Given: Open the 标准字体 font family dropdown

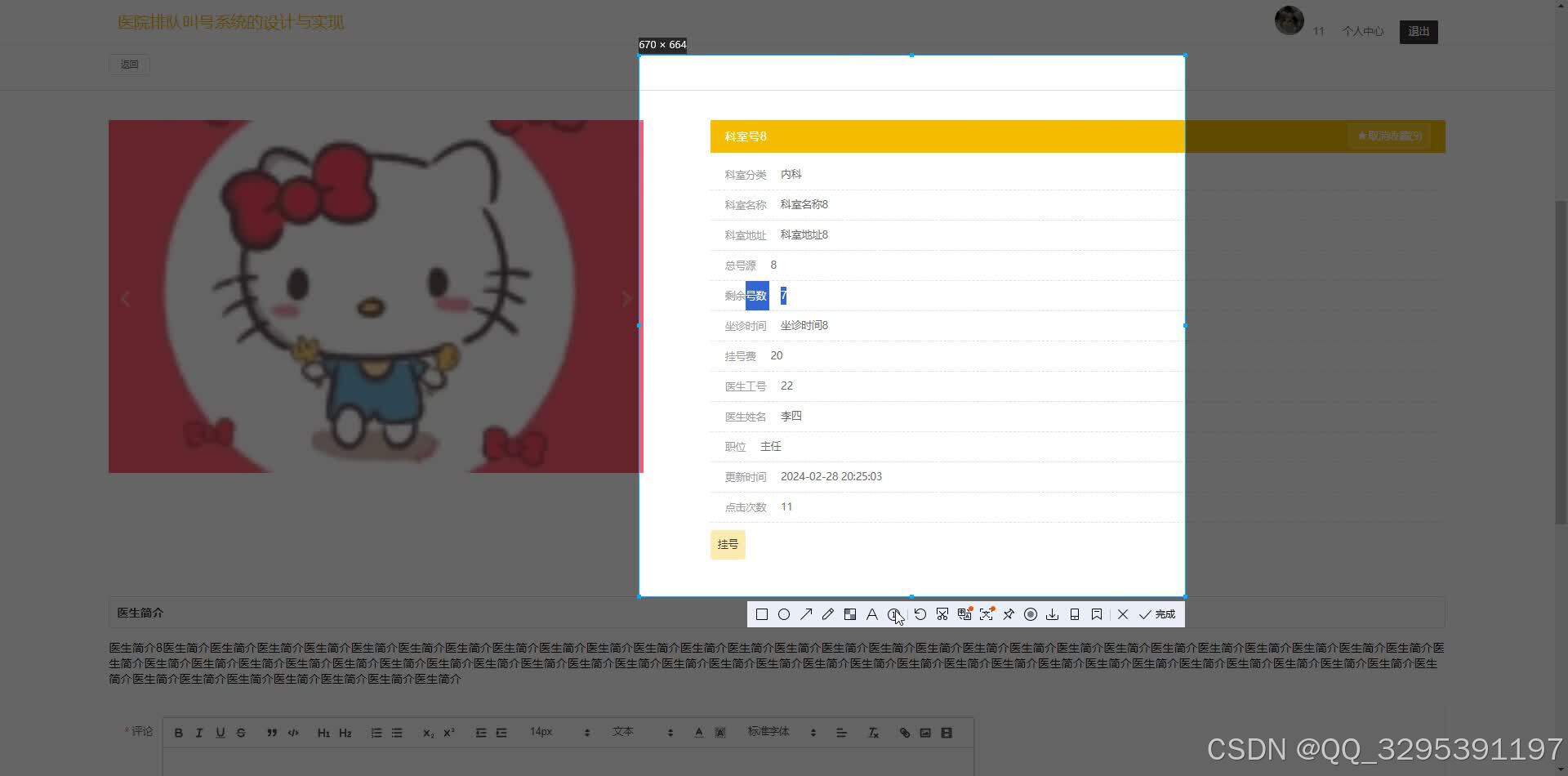Looking at the screenshot, I should 782,732.
